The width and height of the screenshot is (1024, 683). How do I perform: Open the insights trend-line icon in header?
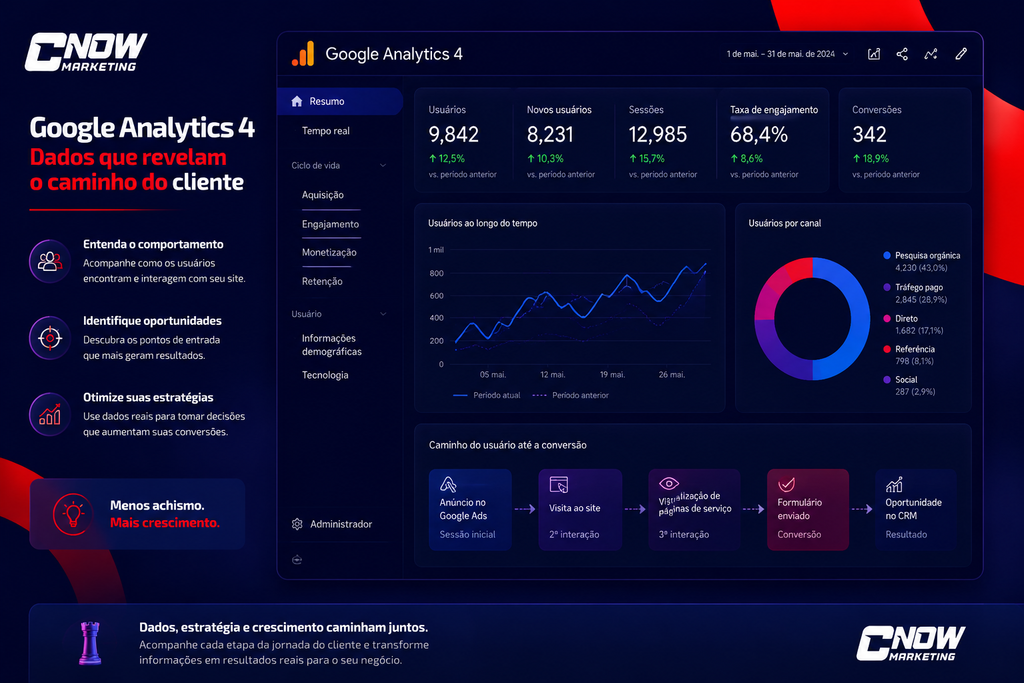coord(931,54)
